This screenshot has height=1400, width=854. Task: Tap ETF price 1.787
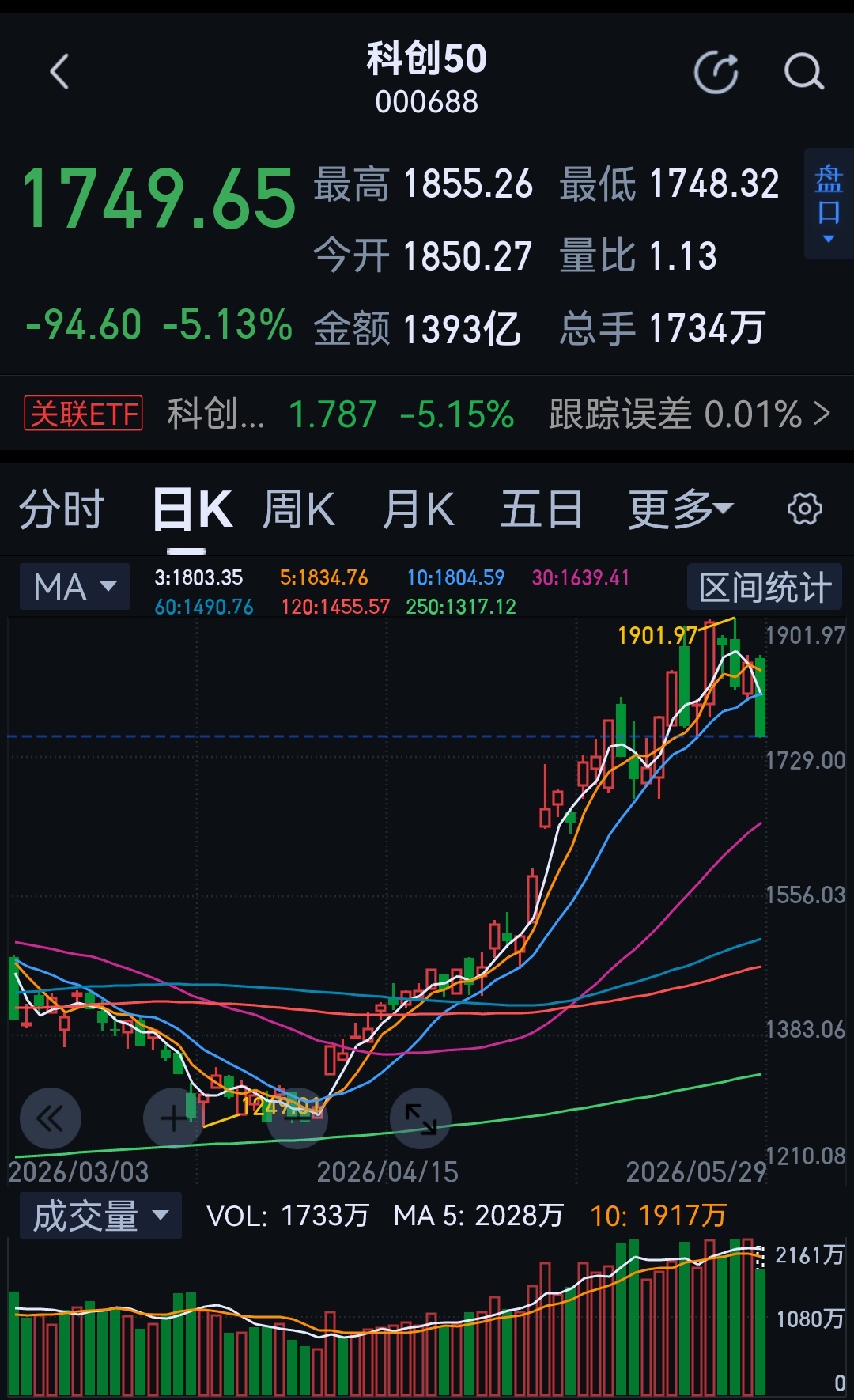coord(333,414)
